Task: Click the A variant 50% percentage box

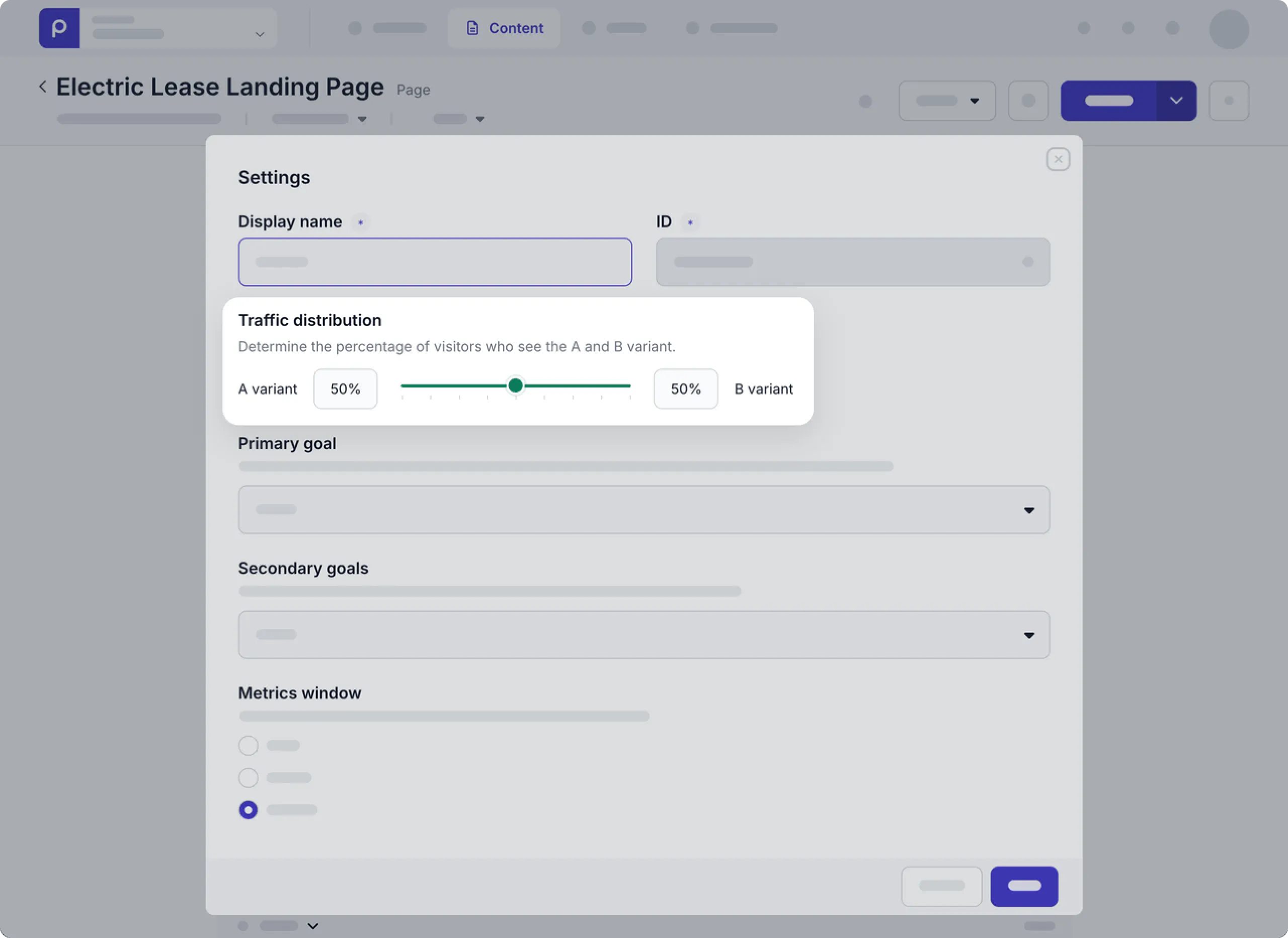Action: tap(345, 389)
